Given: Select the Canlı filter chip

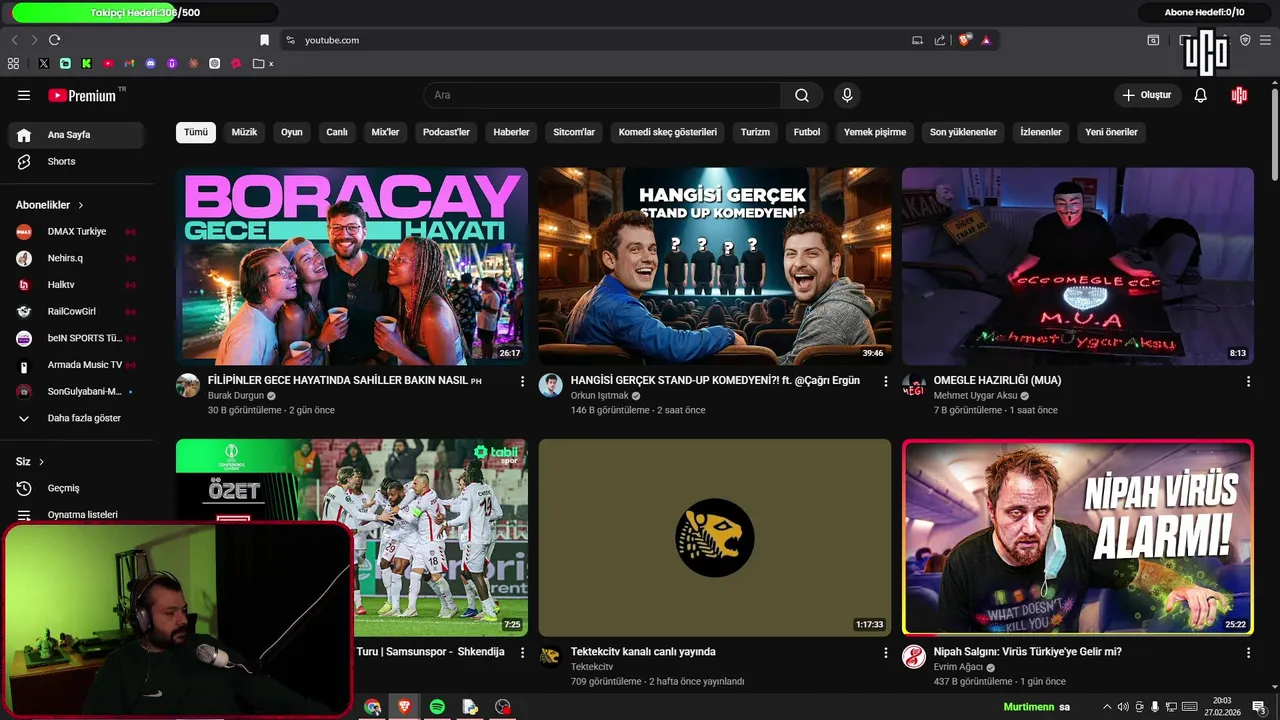Looking at the screenshot, I should click(x=337, y=132).
